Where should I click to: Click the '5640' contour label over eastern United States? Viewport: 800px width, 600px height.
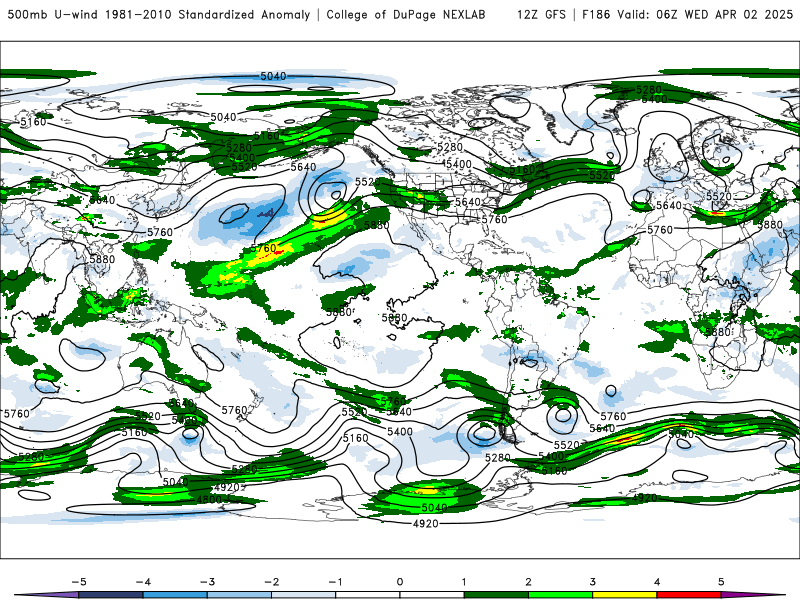pos(468,202)
